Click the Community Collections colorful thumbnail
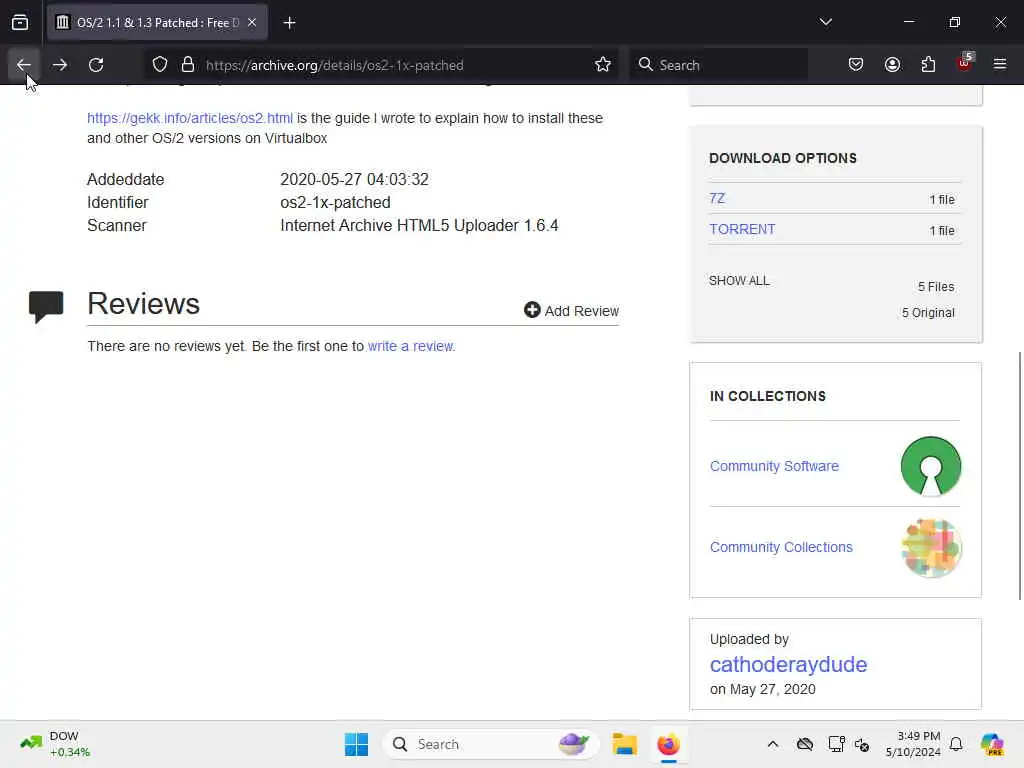This screenshot has width=1024, height=768. click(931, 547)
